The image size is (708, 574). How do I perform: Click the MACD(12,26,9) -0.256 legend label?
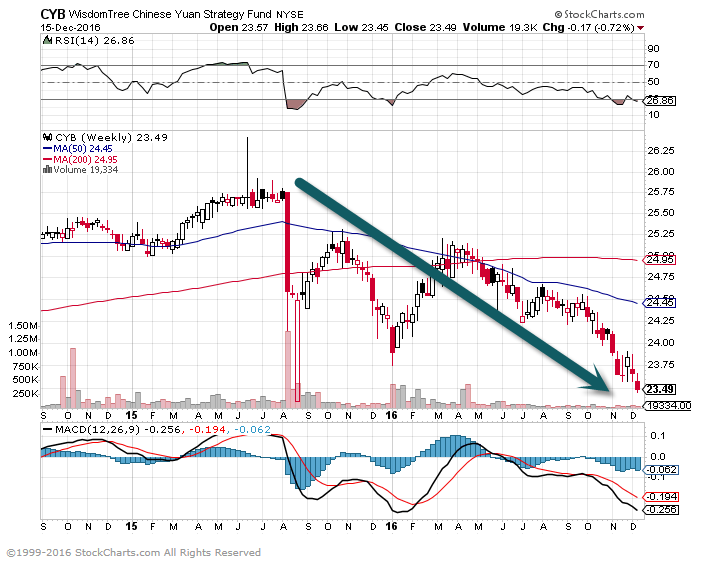coord(118,429)
